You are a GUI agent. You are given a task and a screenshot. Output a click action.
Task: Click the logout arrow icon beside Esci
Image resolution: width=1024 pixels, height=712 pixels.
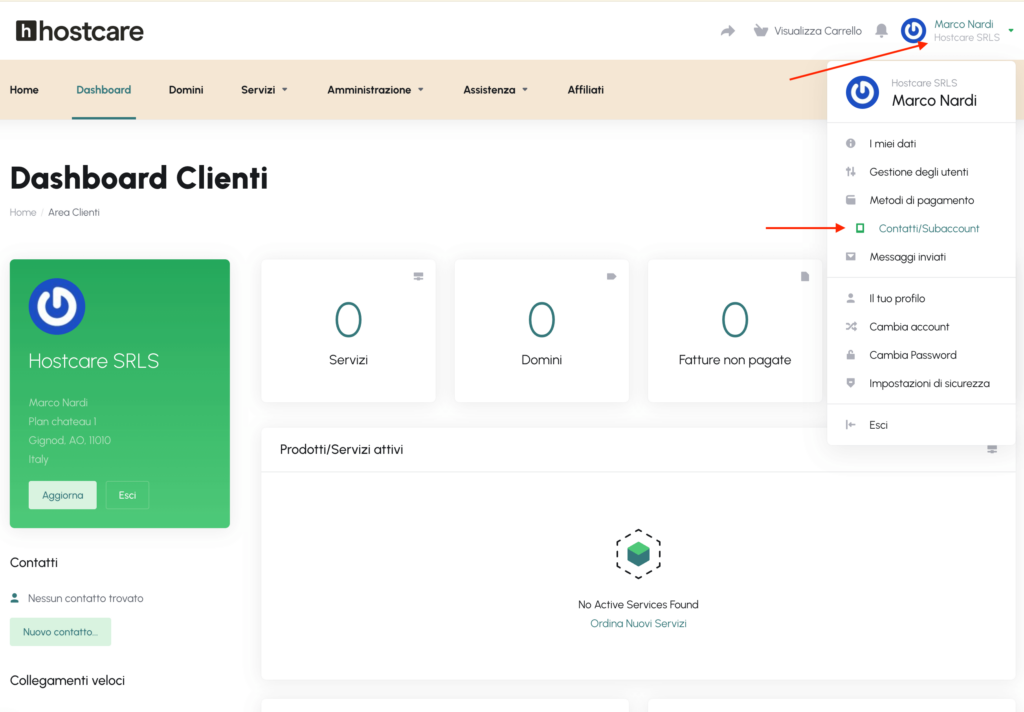pos(850,425)
